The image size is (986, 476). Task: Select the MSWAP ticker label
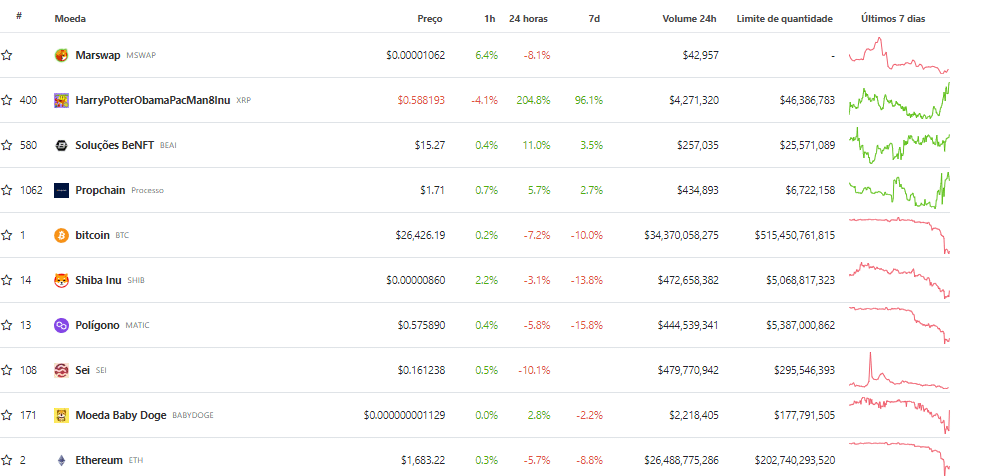click(141, 55)
